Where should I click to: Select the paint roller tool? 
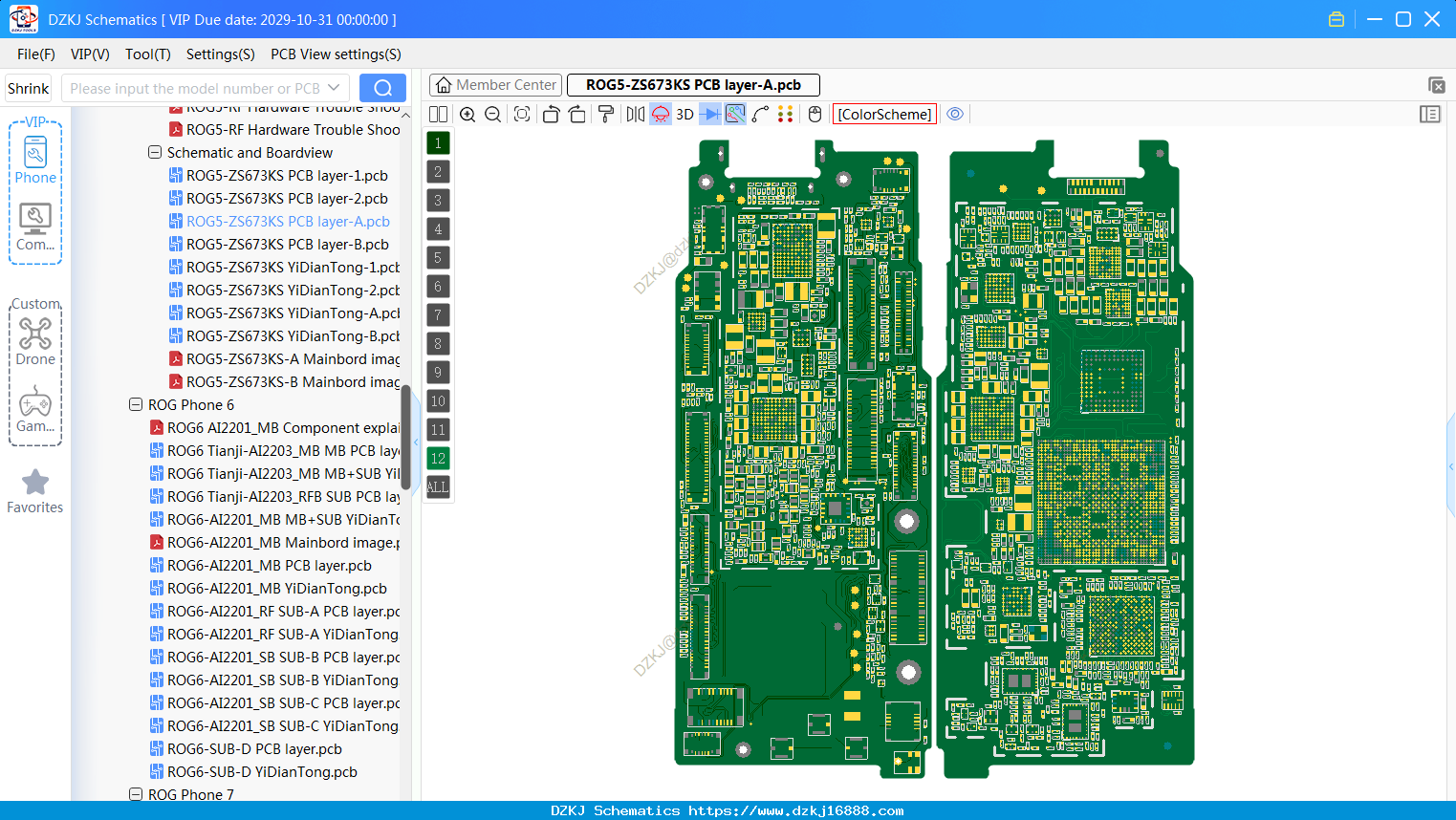[x=606, y=115]
